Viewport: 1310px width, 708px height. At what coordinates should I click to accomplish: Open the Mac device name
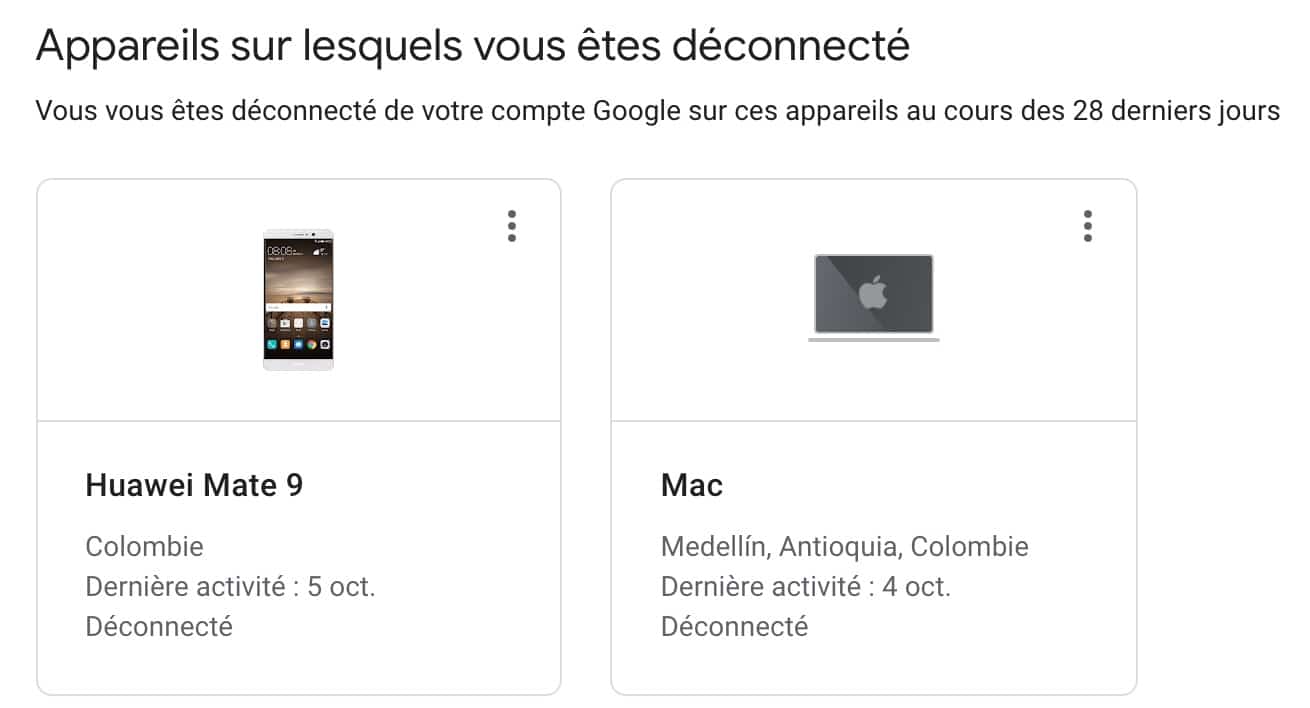tap(692, 486)
